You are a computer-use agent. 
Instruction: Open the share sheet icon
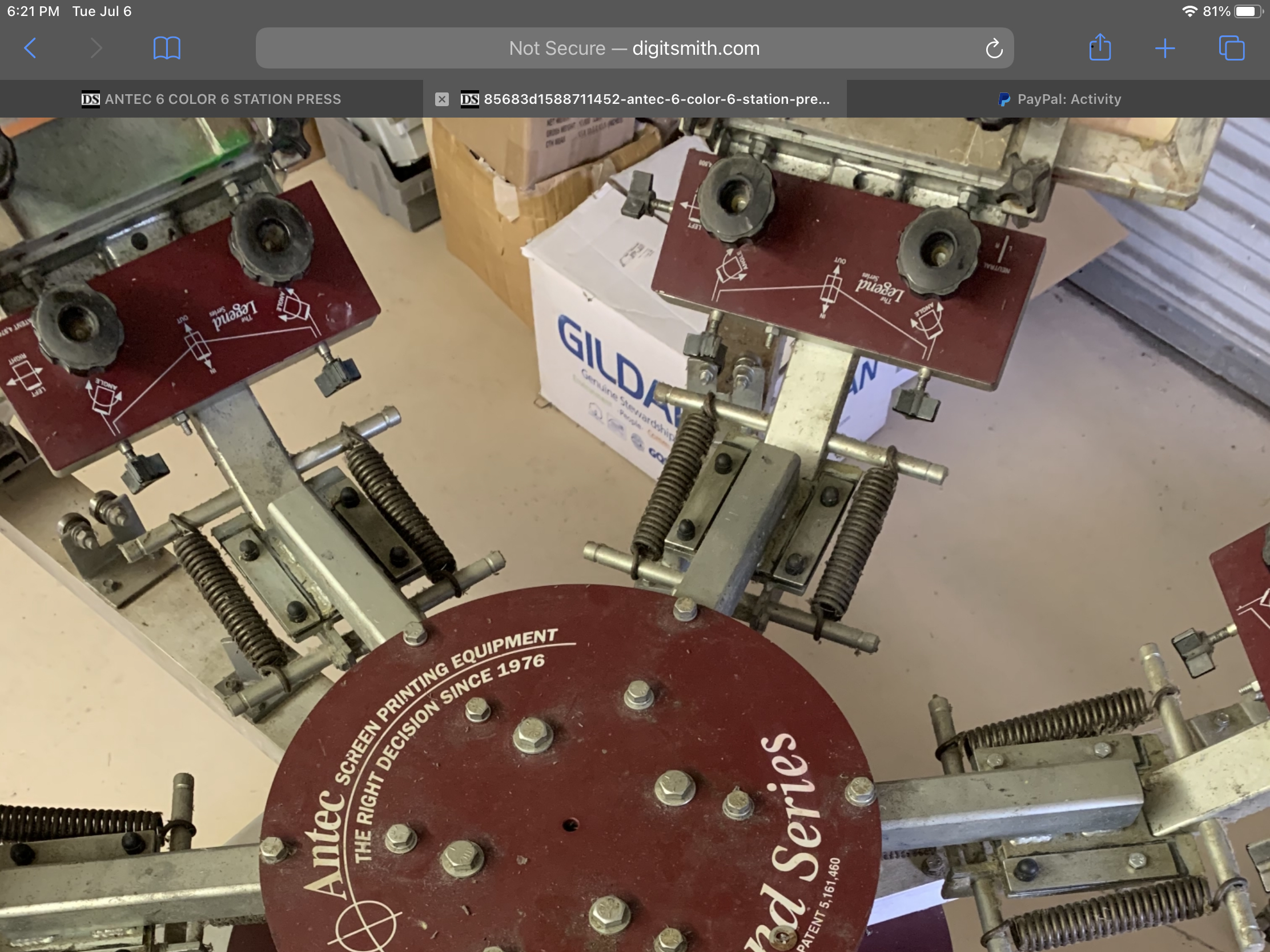click(1100, 47)
